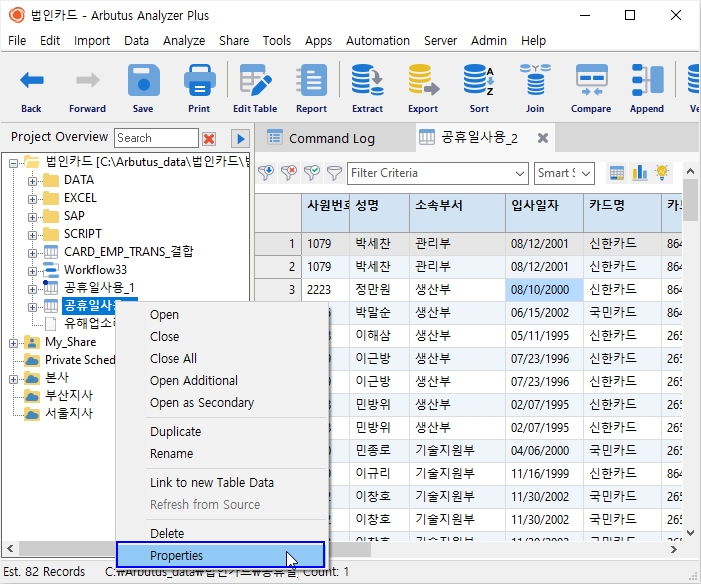This screenshot has height=584, width=701.
Task: Click the Workflow33 item icon
Action: [x=51, y=270]
